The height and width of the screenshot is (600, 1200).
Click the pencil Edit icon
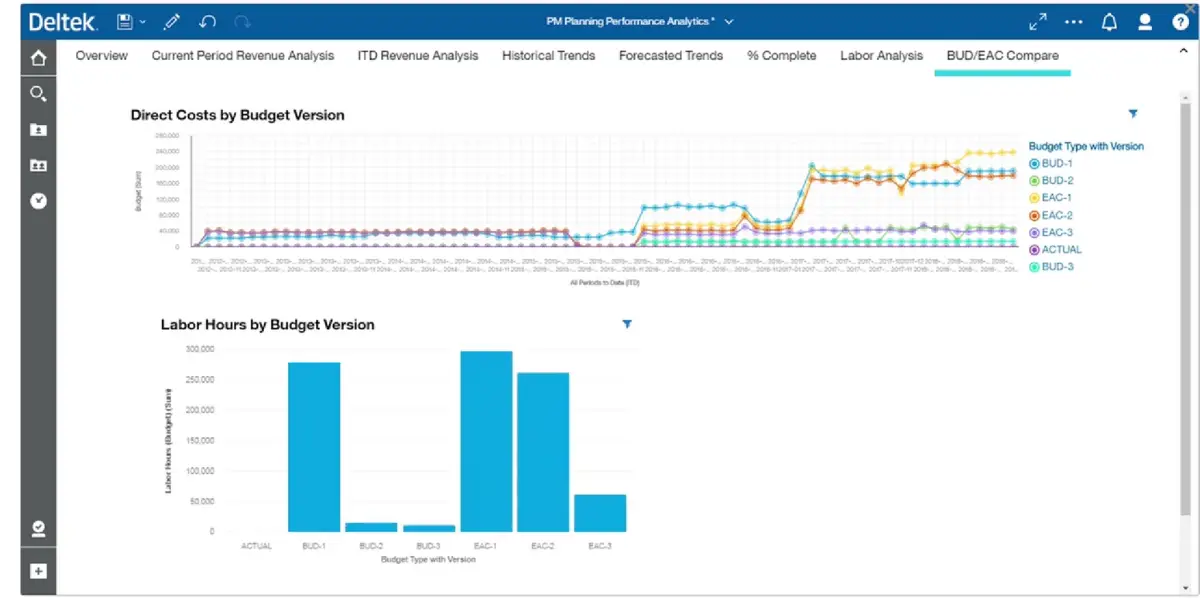pos(172,21)
